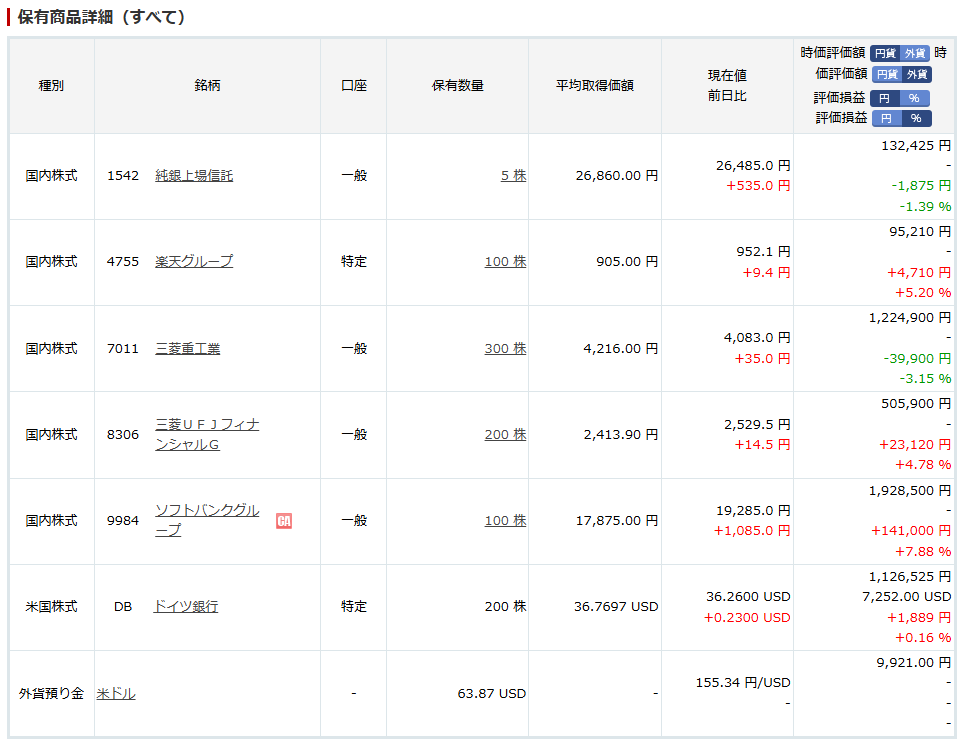Image resolution: width=961 pixels, height=746 pixels.
Task: Select 外貨 in the second 時価評価額 toggle
Action: tap(917, 74)
